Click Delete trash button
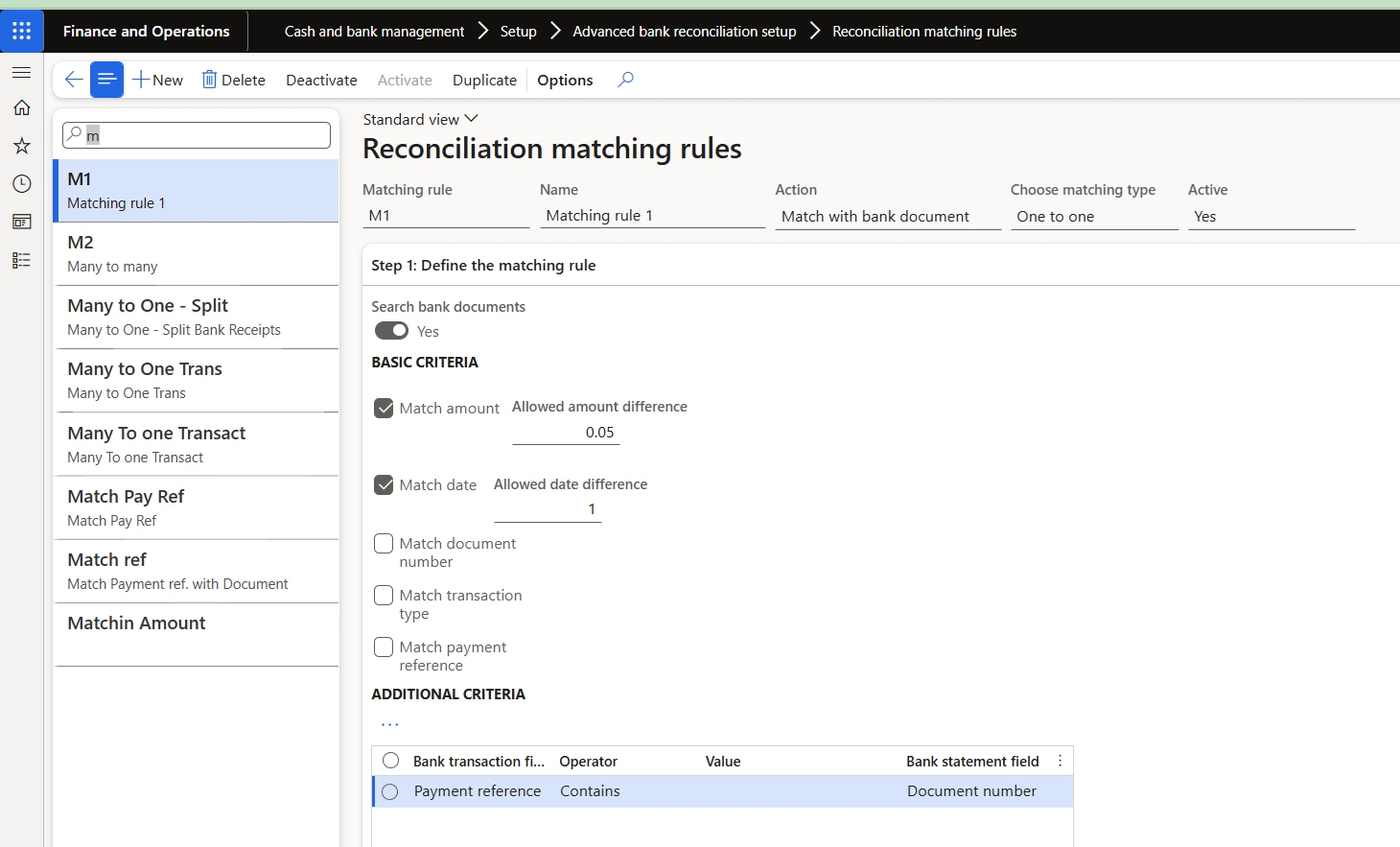Viewport: 1400px width, 847px height. tap(233, 80)
